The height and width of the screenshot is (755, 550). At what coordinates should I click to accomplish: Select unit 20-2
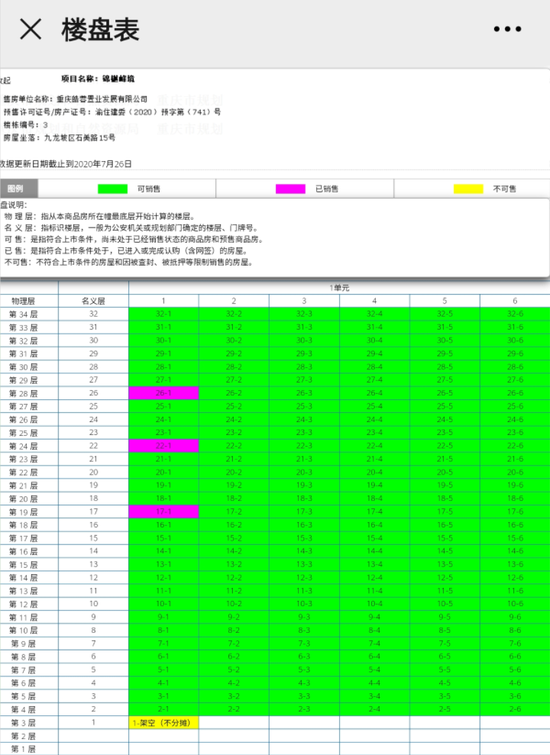234,472
